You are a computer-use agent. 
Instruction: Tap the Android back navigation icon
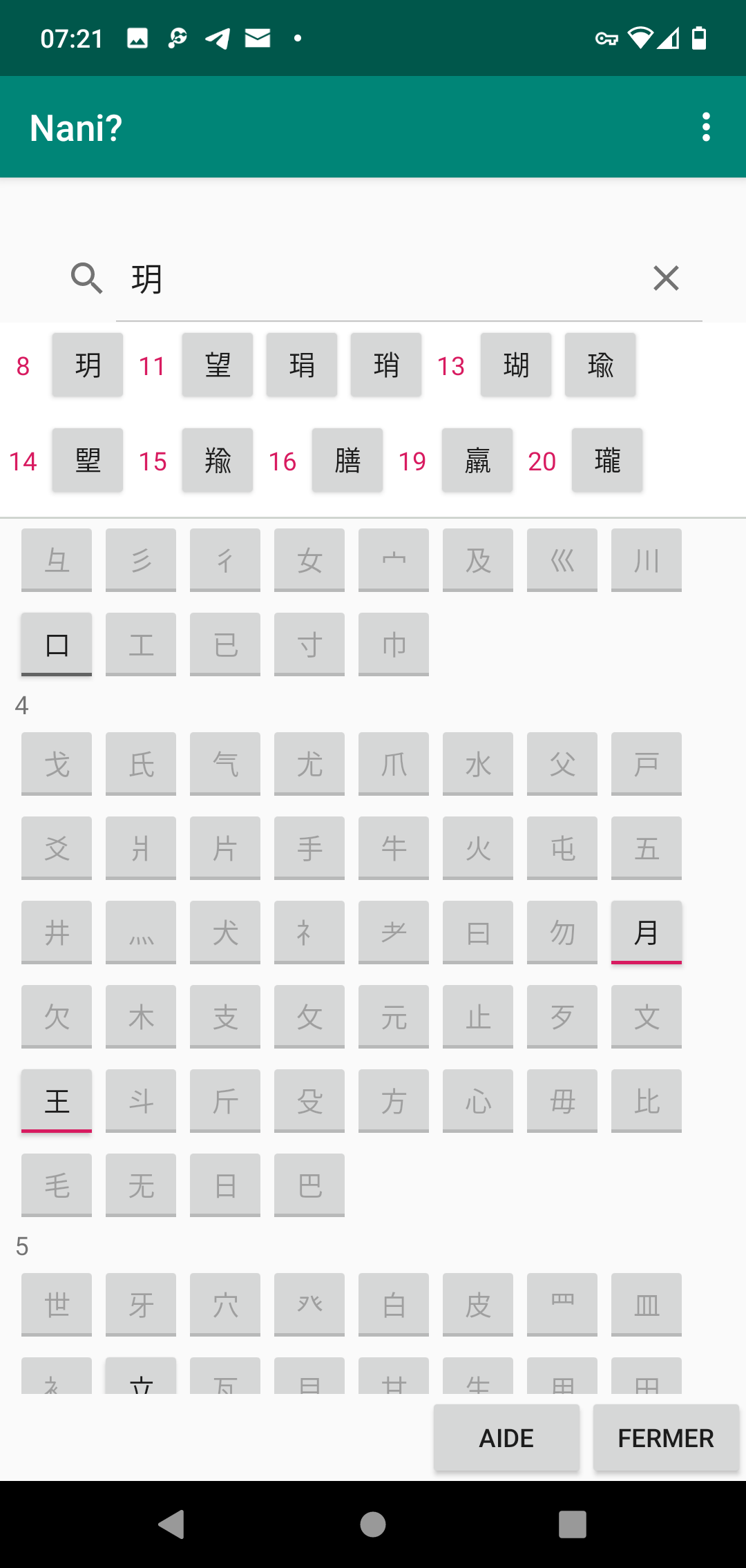point(172,1524)
